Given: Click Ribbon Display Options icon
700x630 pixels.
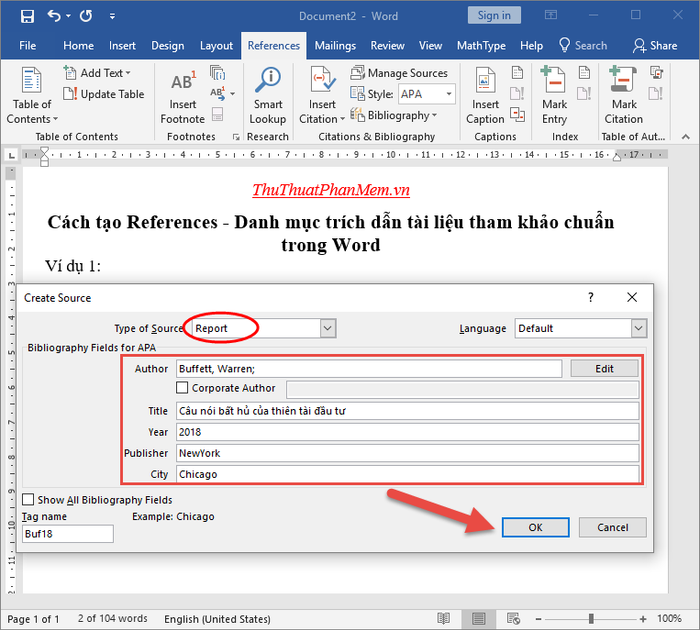Looking at the screenshot, I should click(551, 15).
